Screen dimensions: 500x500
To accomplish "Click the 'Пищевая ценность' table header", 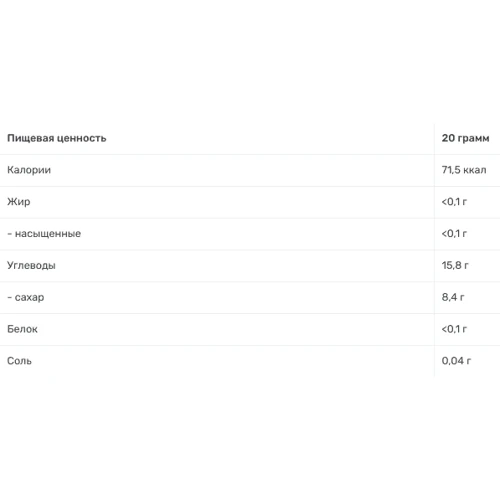I will (x=57, y=138).
